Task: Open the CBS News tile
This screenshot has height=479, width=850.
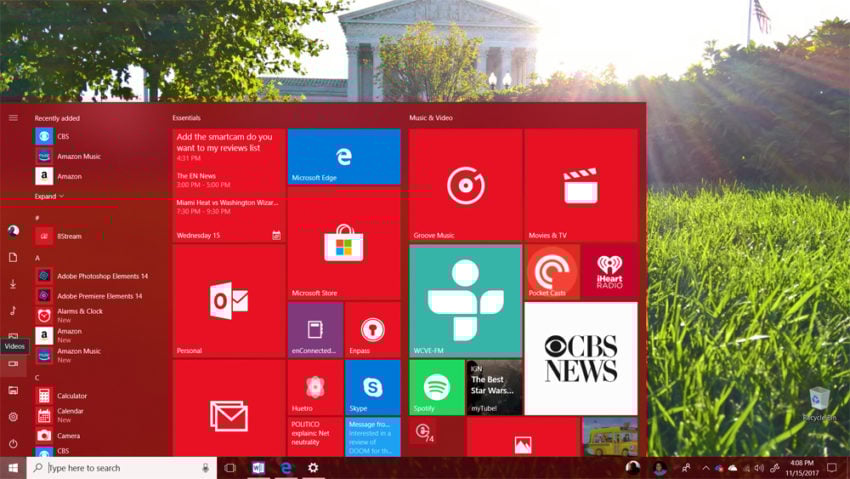Action: click(581, 358)
